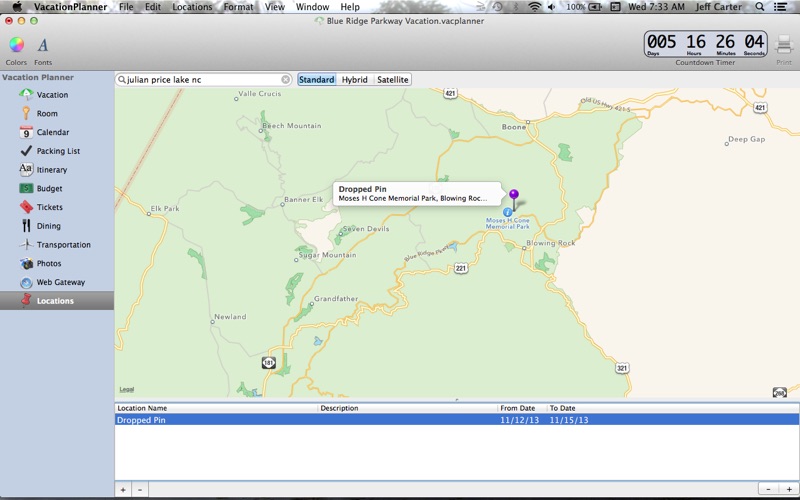Select the Room key icon
This screenshot has height=500, width=800.
click(x=26, y=113)
